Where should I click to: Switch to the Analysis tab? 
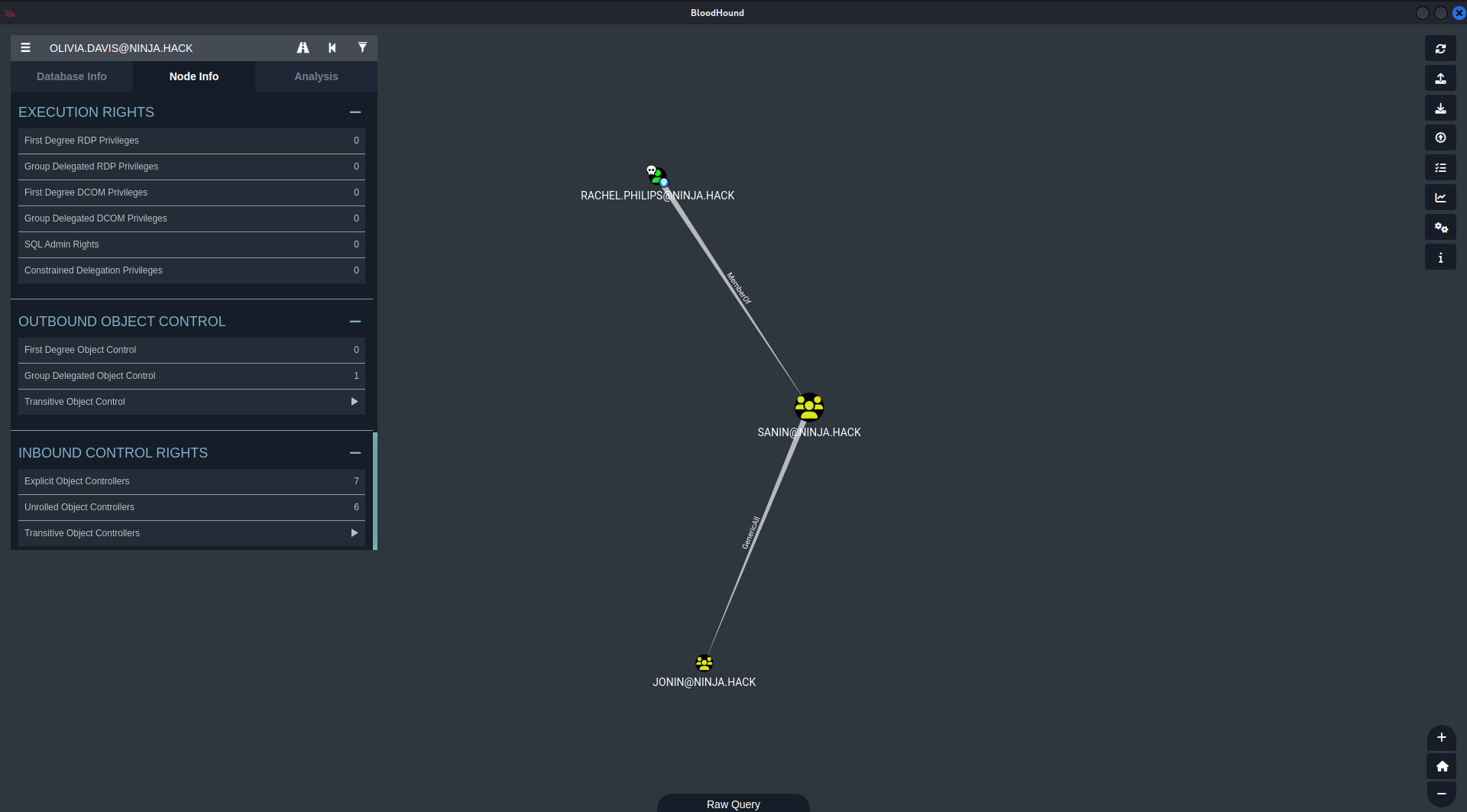[x=316, y=76]
